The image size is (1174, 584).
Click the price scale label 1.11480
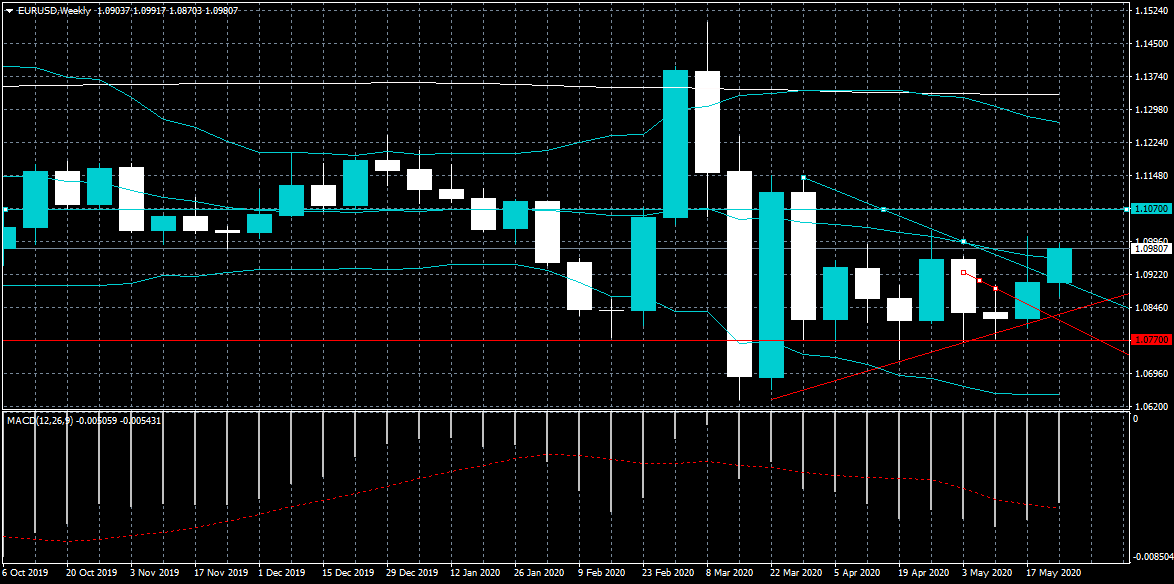(x=1152, y=176)
